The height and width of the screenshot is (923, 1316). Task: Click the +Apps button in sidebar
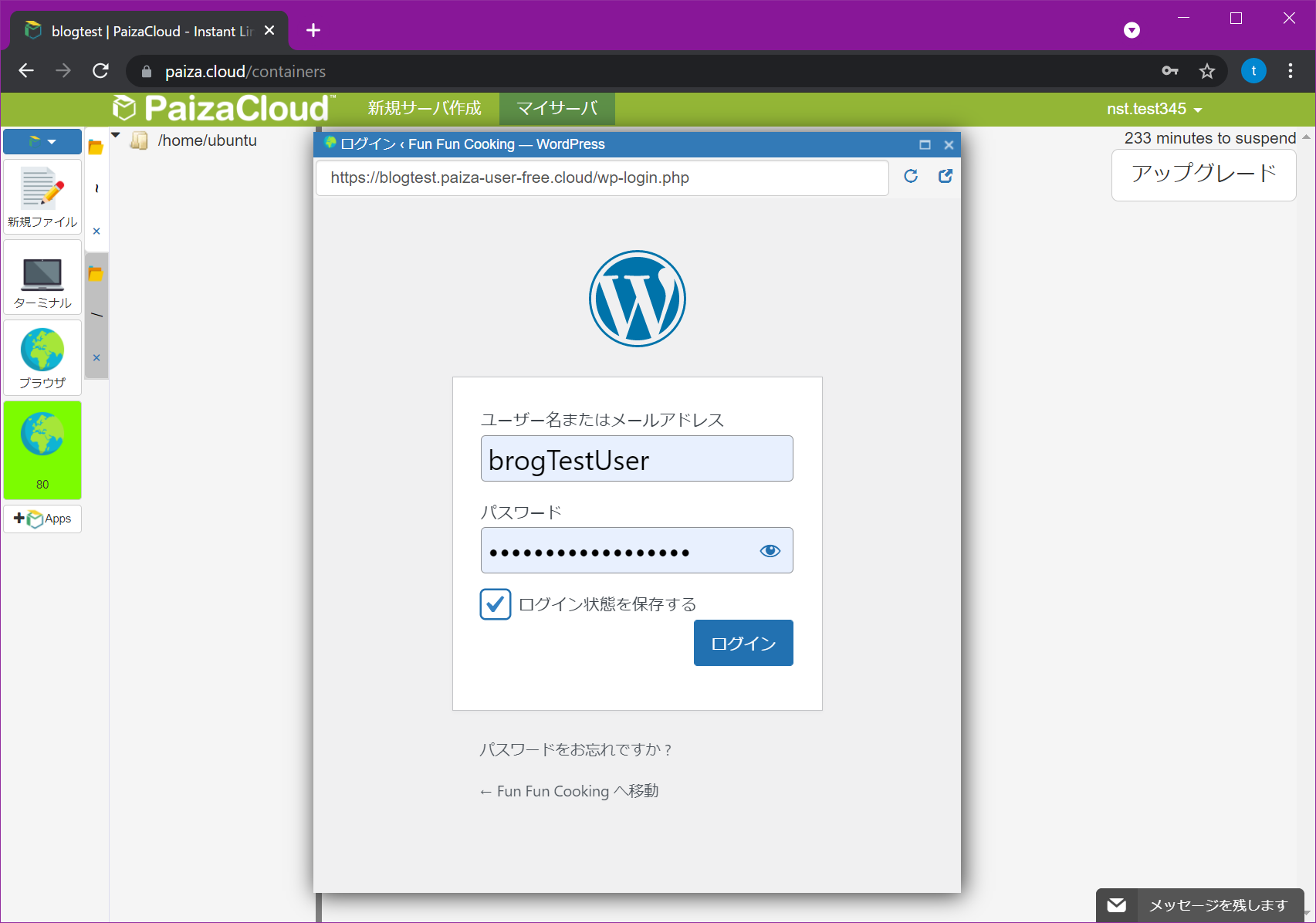[42, 519]
